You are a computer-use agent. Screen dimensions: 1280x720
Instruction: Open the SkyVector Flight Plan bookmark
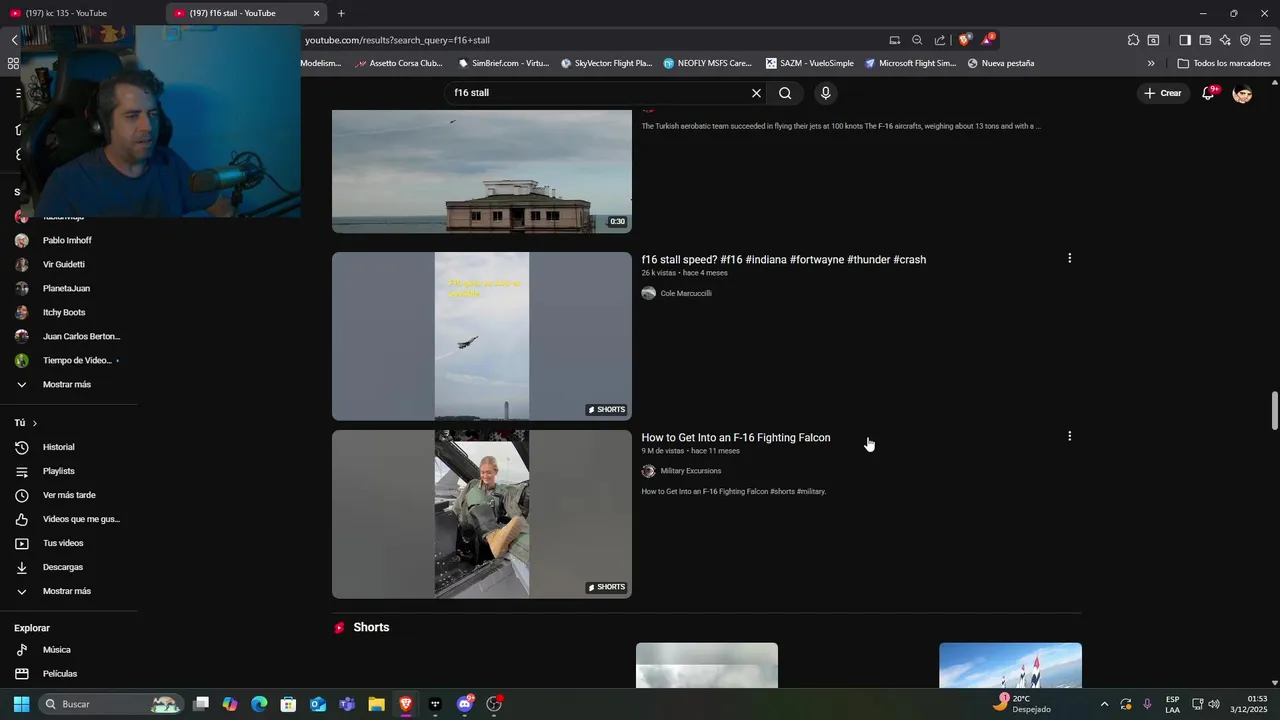pos(606,63)
